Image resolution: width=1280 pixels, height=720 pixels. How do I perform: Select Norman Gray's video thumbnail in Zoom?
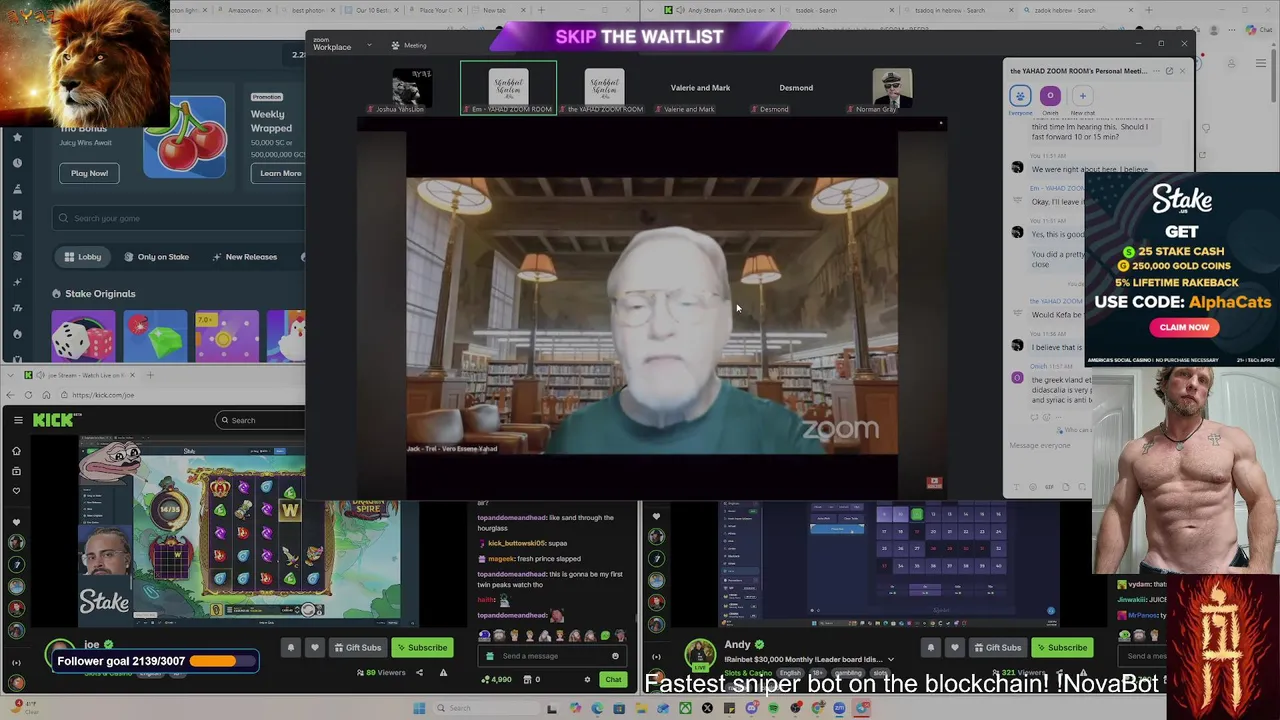point(892,88)
